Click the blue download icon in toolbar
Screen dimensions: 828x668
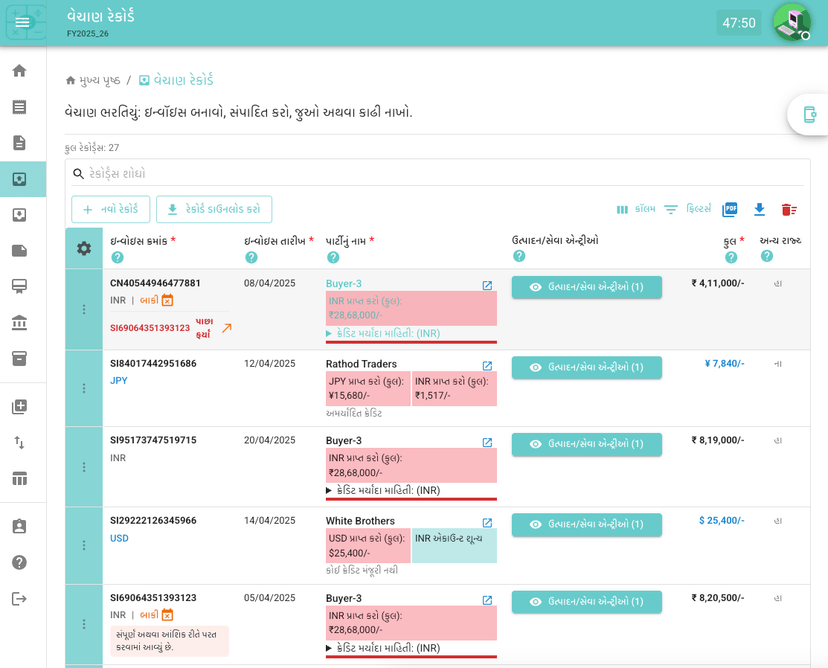tap(759, 209)
